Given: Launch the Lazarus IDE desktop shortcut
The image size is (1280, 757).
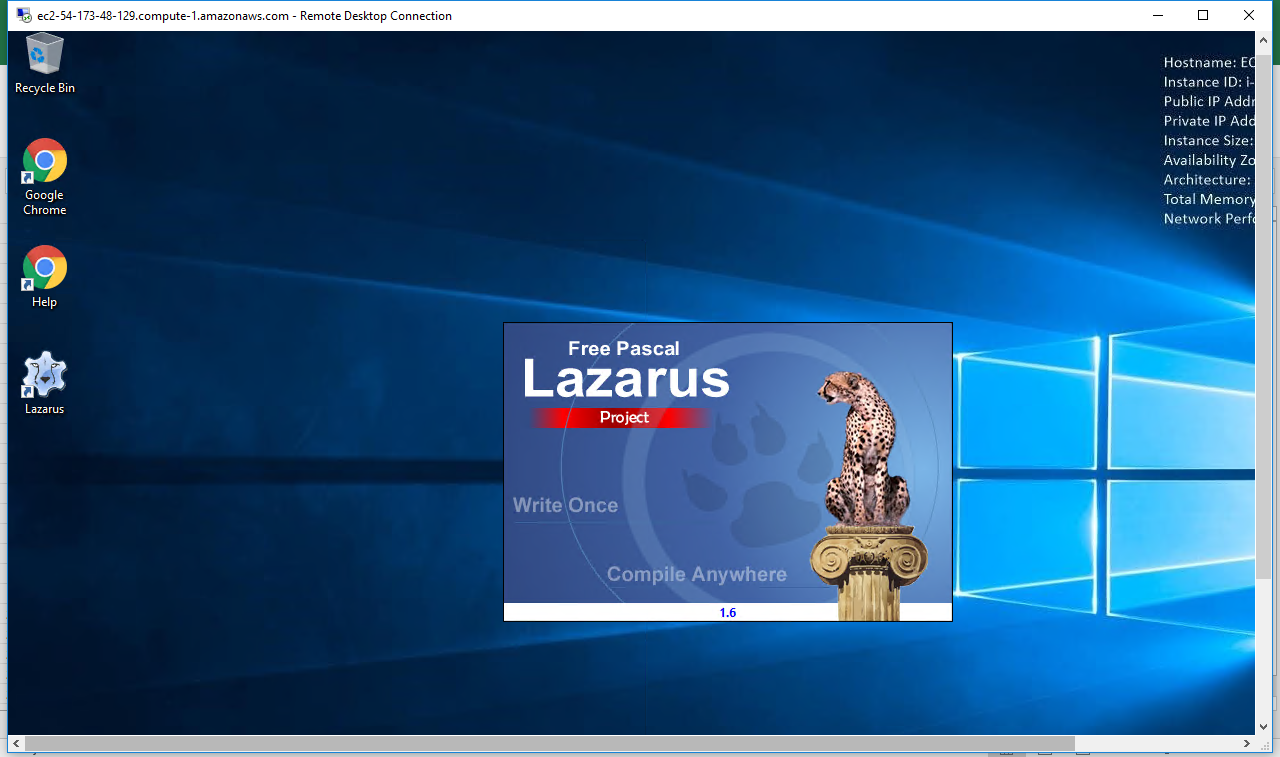Looking at the screenshot, I should pos(44,375).
